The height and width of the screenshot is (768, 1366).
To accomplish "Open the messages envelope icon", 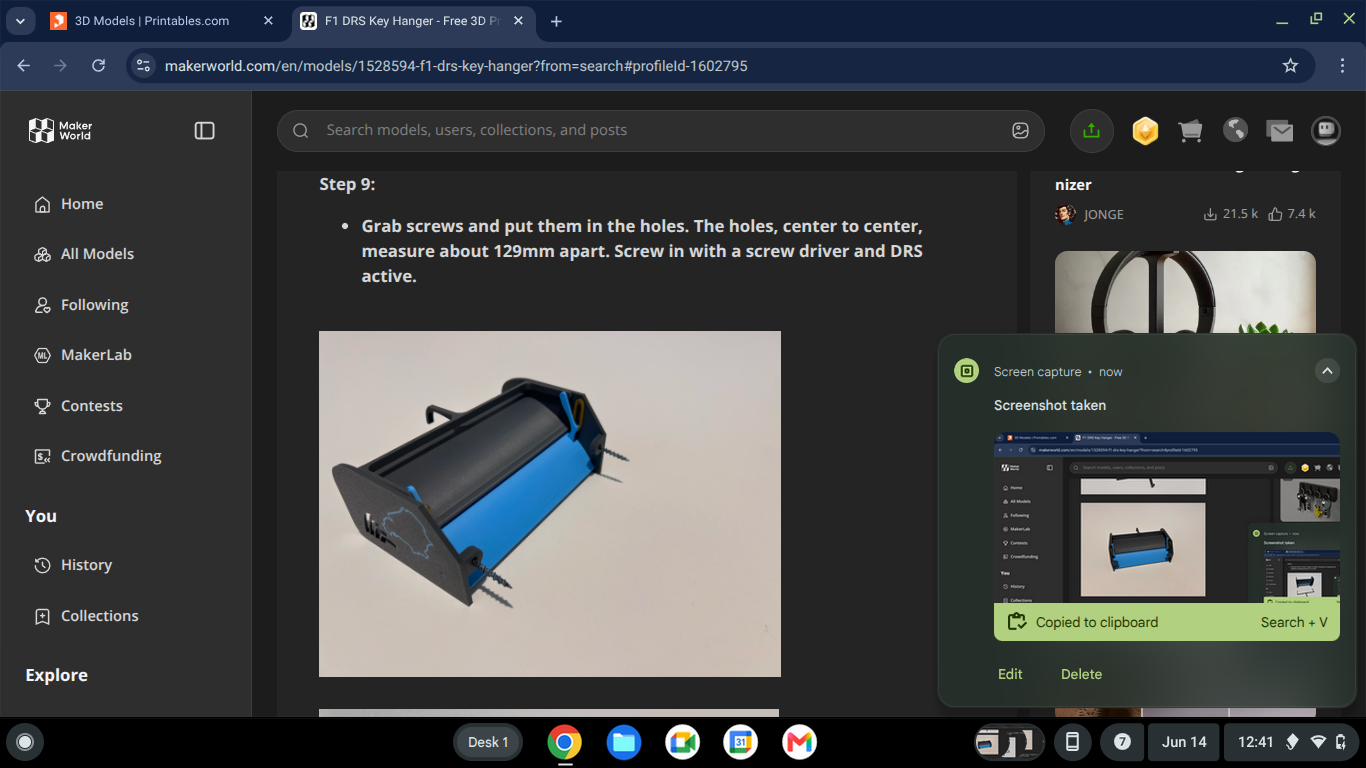I will coord(1280,130).
